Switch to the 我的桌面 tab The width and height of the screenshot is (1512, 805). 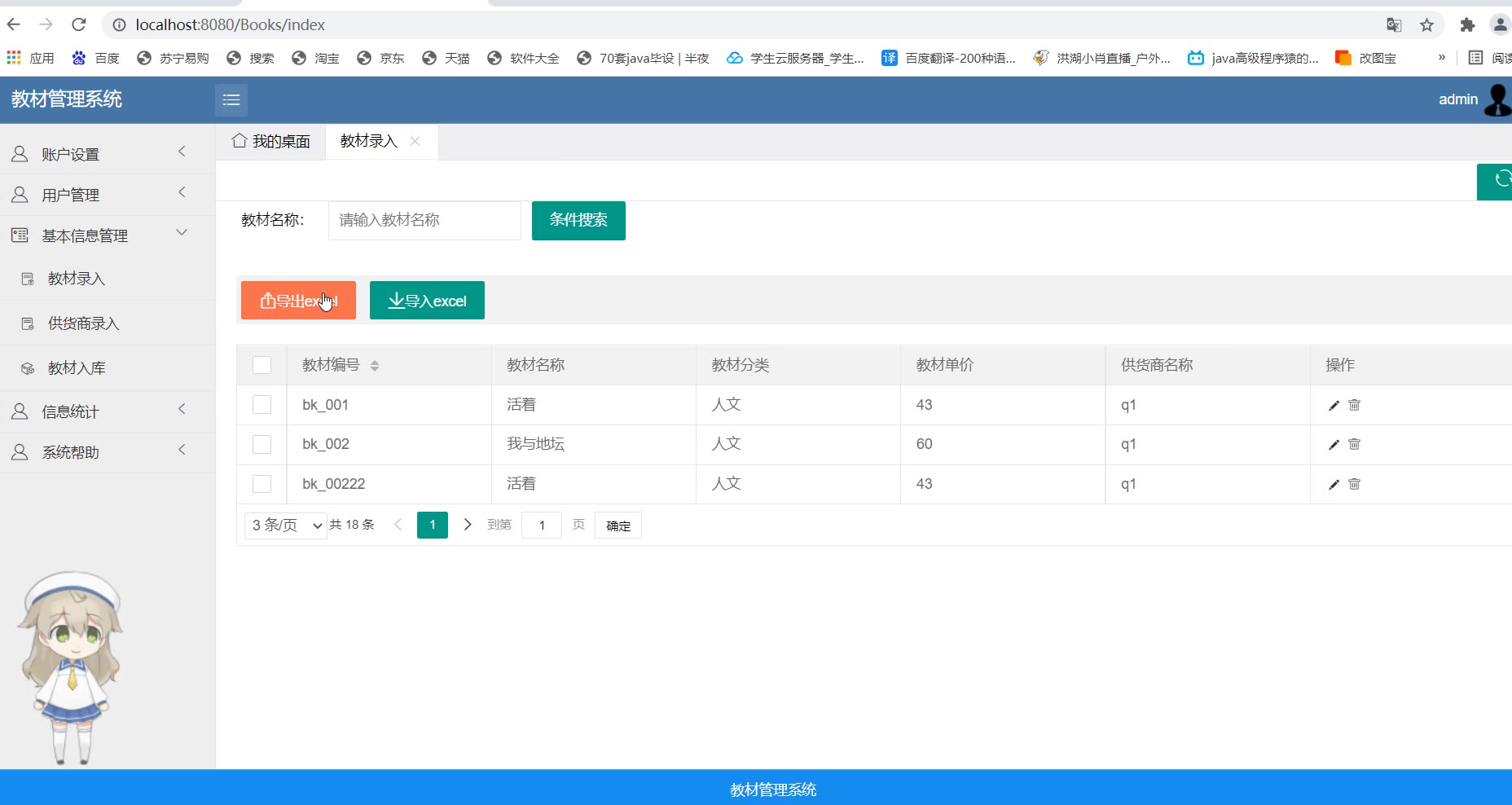271,142
